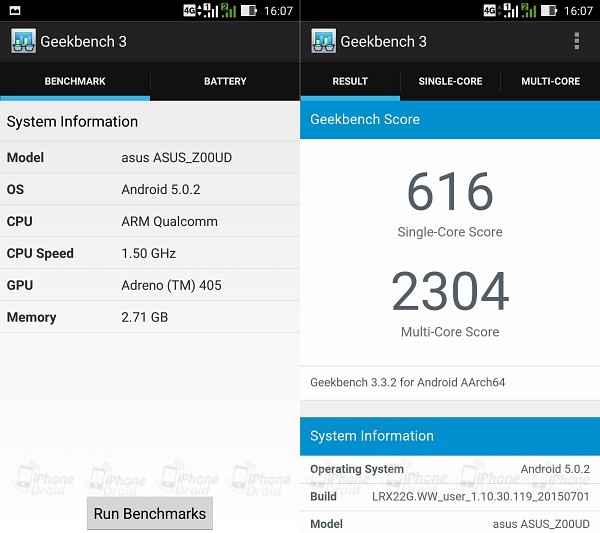Select the Model row 'asus ASUS_Z00UD' on left
The height and width of the screenshot is (533, 600).
coord(150,157)
